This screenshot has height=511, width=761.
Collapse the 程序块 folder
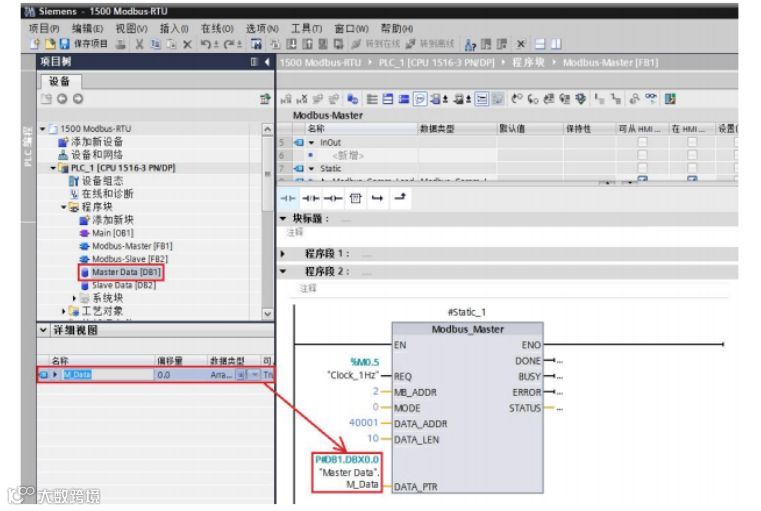click(x=64, y=207)
